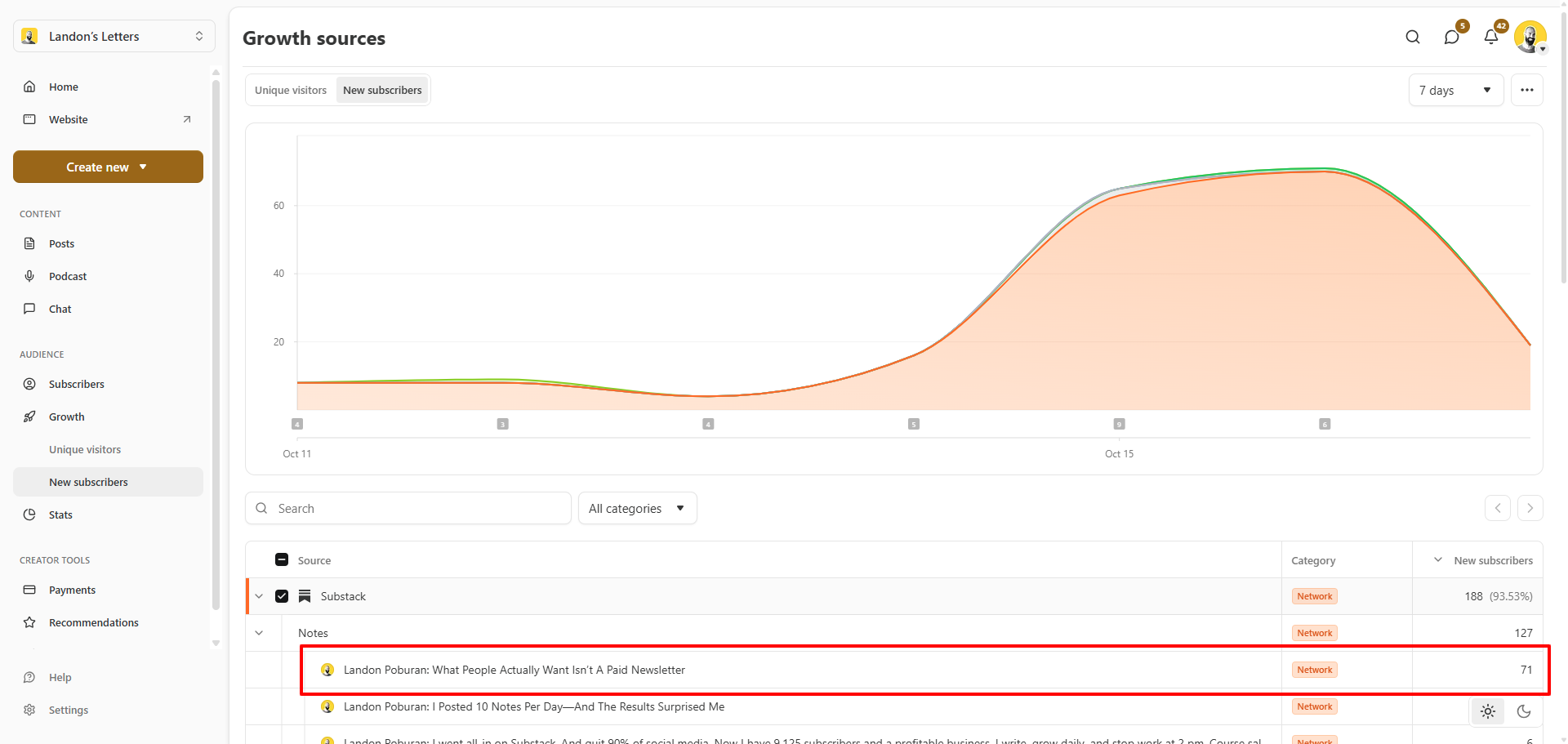Click the Website external arrow icon

click(x=187, y=119)
